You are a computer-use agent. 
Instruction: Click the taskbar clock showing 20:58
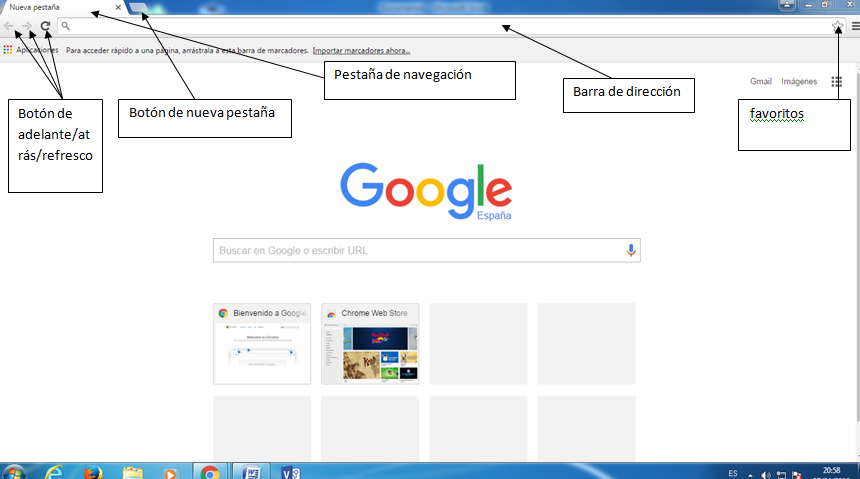click(831, 472)
